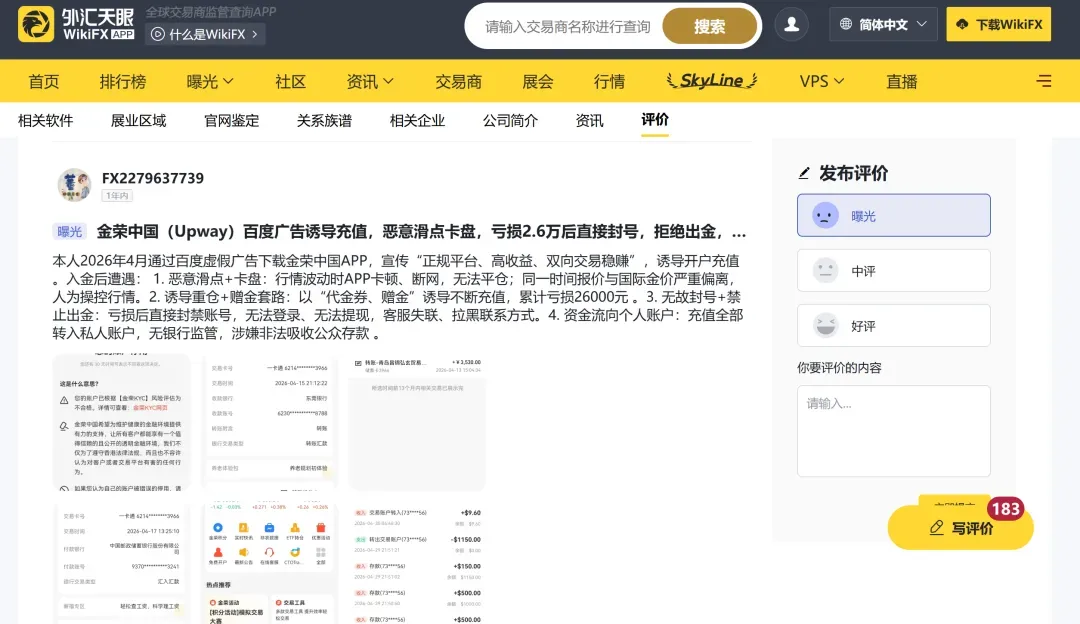Click the pencil icon next to 发布评价

(x=804, y=174)
